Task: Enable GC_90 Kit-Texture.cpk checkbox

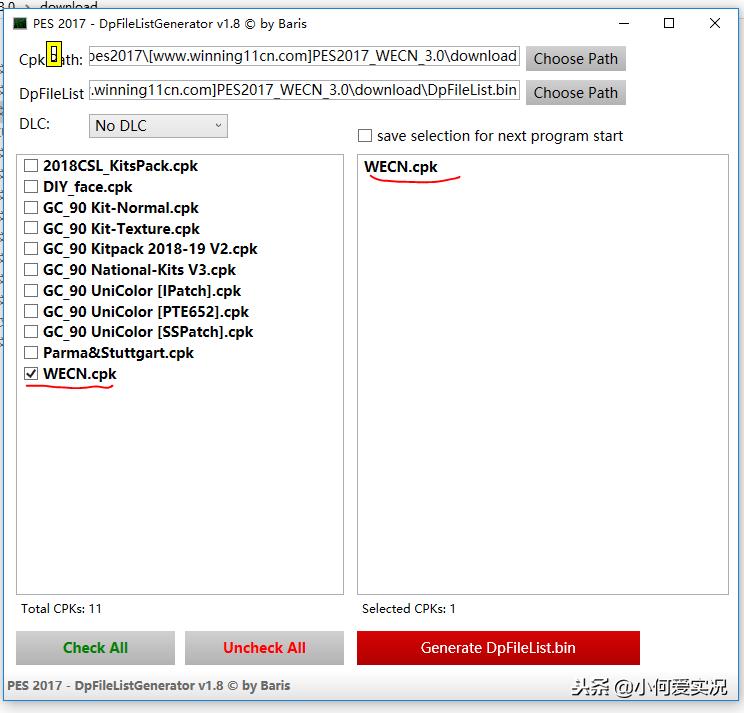Action: coord(31,228)
